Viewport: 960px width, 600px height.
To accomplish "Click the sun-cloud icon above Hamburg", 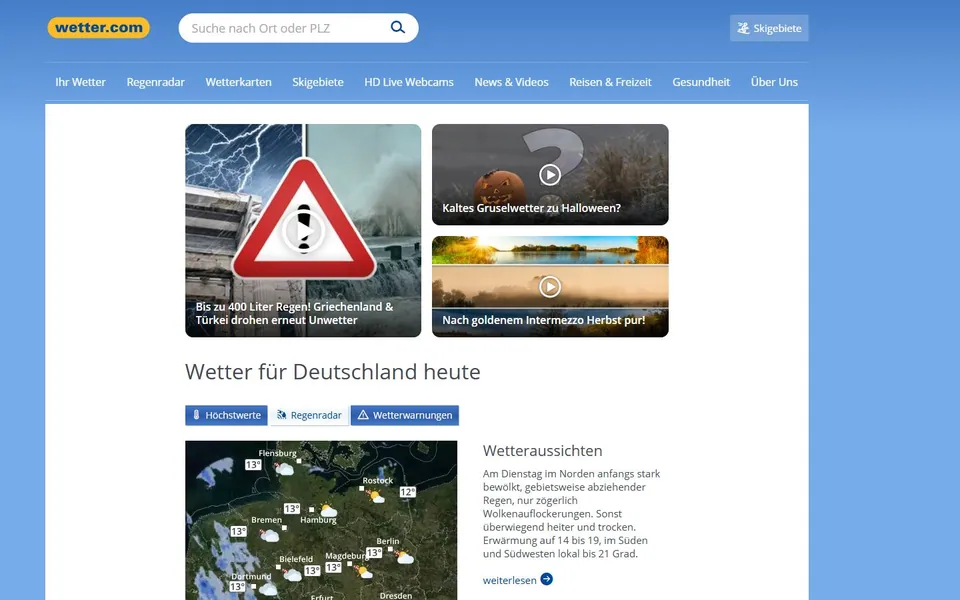I will click(328, 511).
